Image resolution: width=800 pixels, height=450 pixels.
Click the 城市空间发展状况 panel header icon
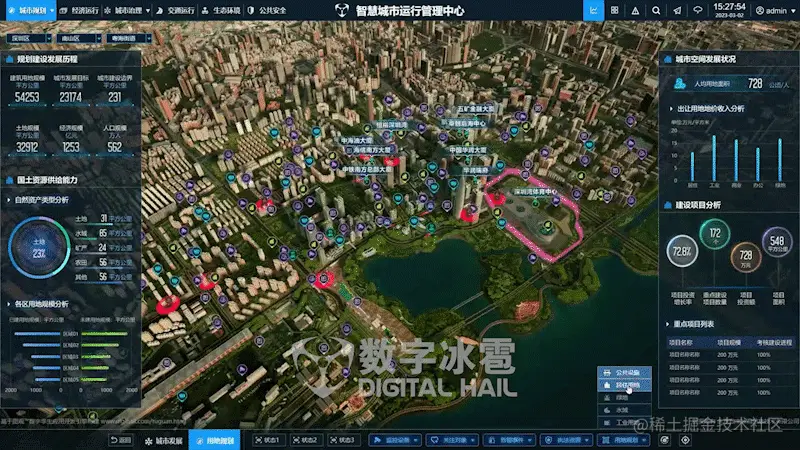pyautogui.click(x=668, y=59)
